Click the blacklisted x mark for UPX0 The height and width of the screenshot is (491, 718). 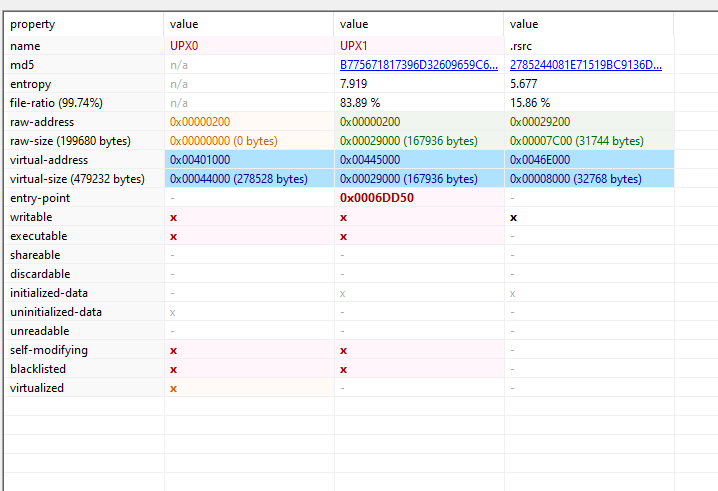(x=174, y=369)
